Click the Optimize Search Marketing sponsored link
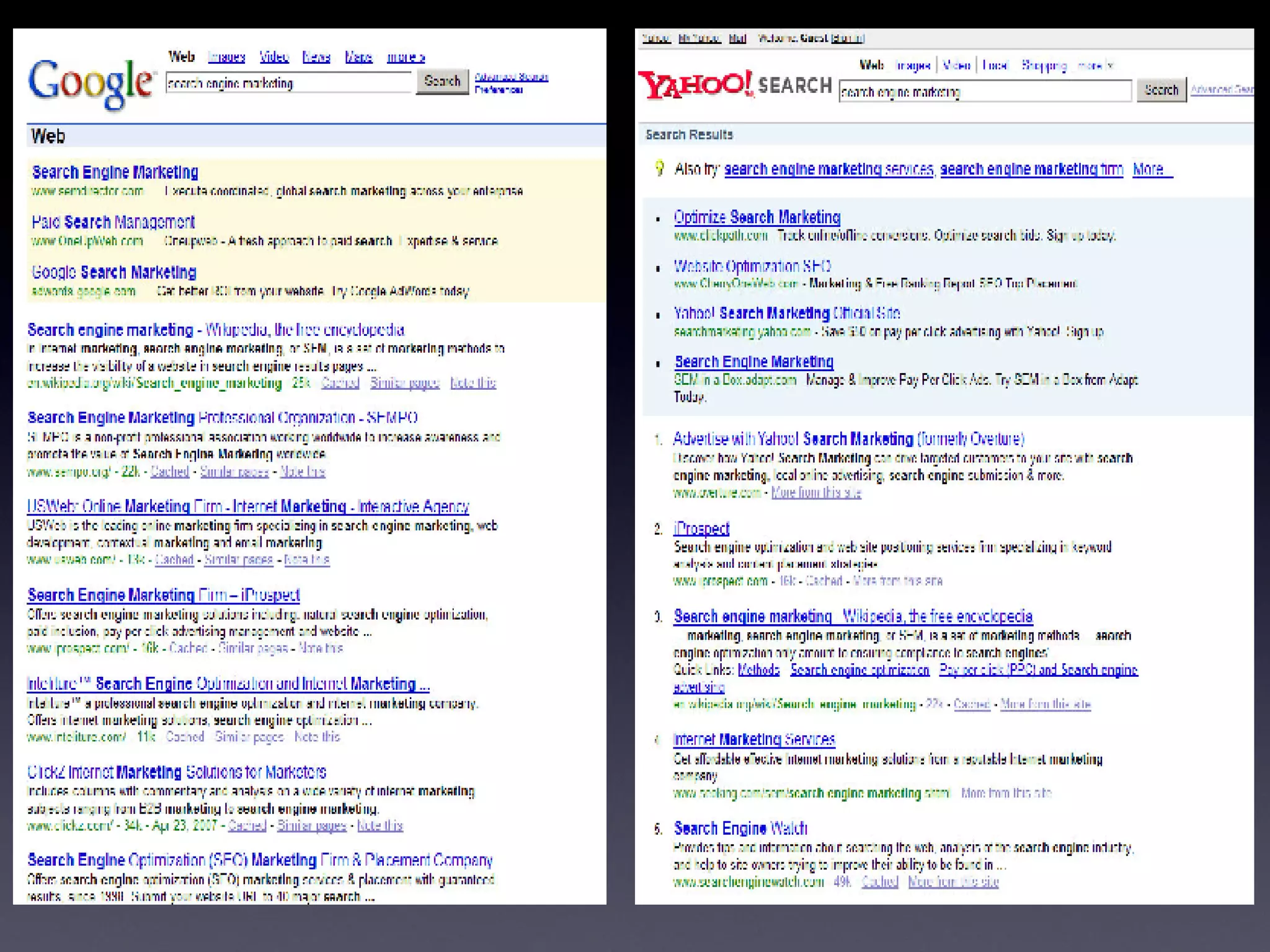 (757, 218)
